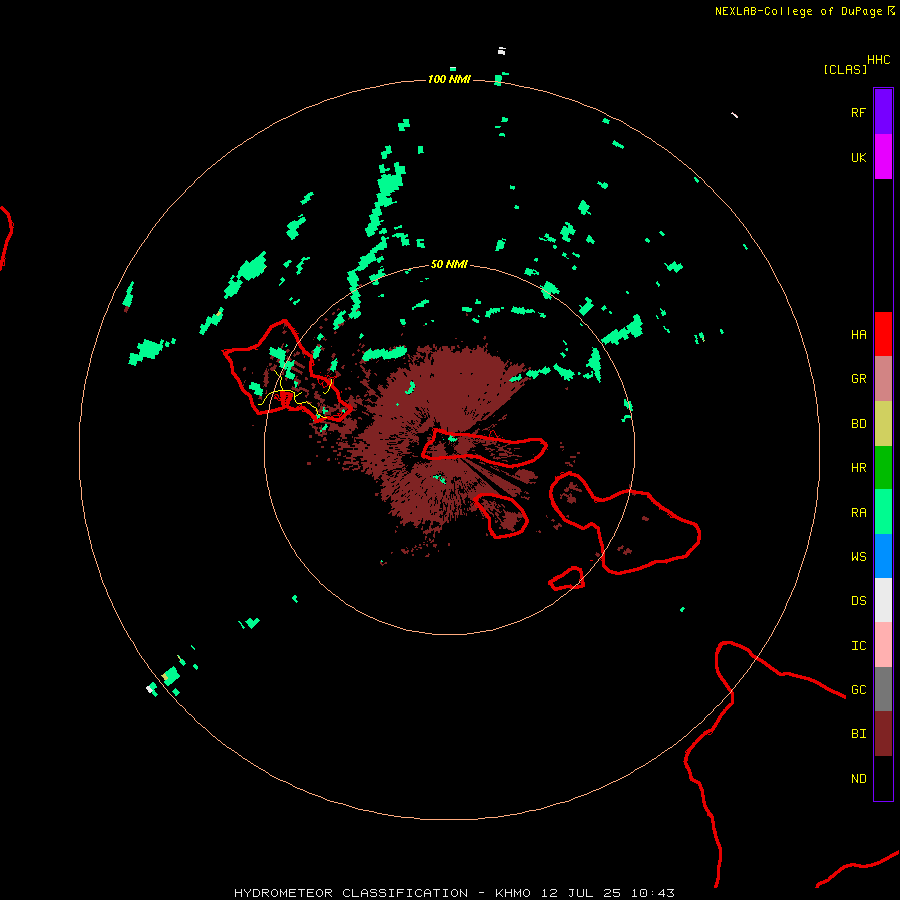
Task: Click the IC legend label
Action: [858, 646]
